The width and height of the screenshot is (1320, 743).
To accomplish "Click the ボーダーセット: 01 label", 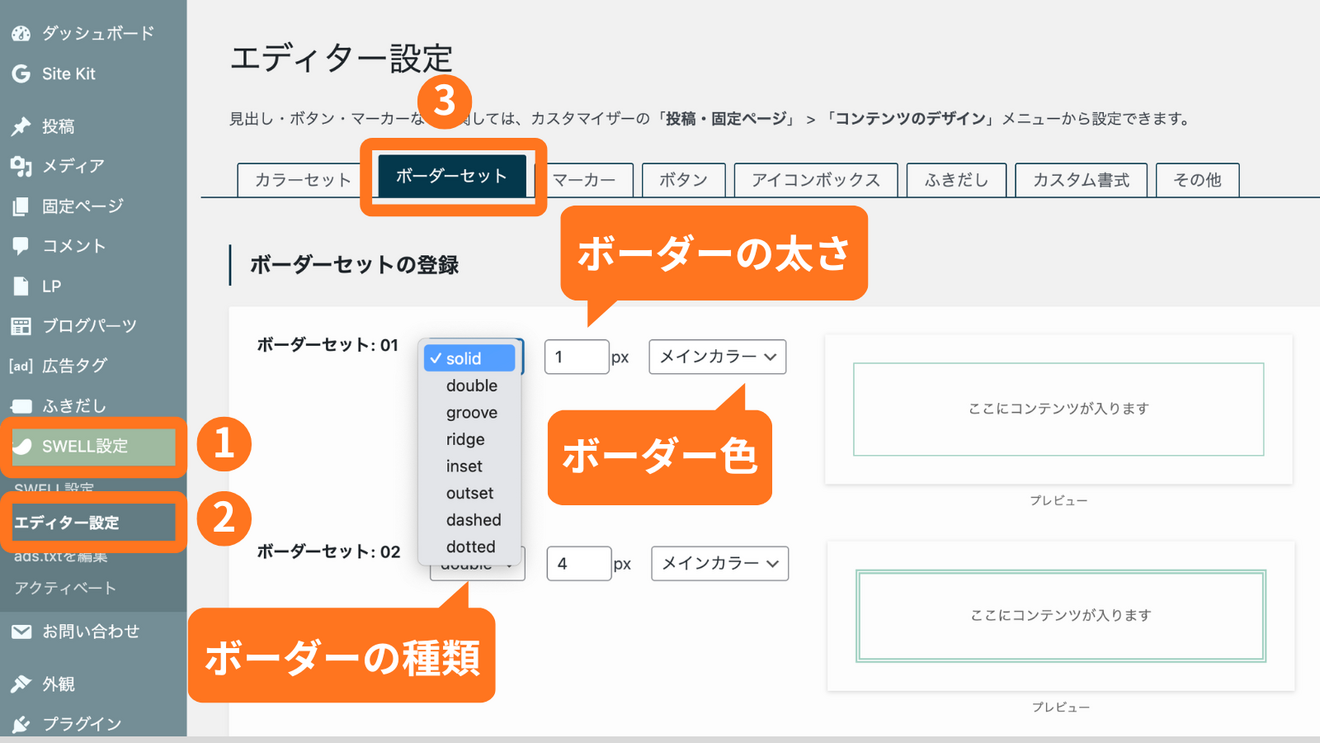I will click(329, 345).
